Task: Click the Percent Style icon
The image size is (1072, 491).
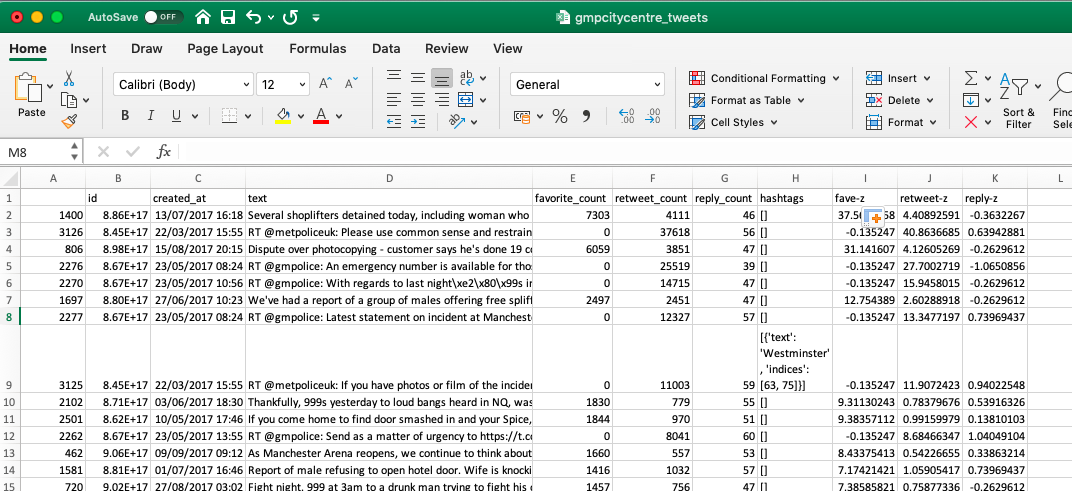Action: (560, 116)
